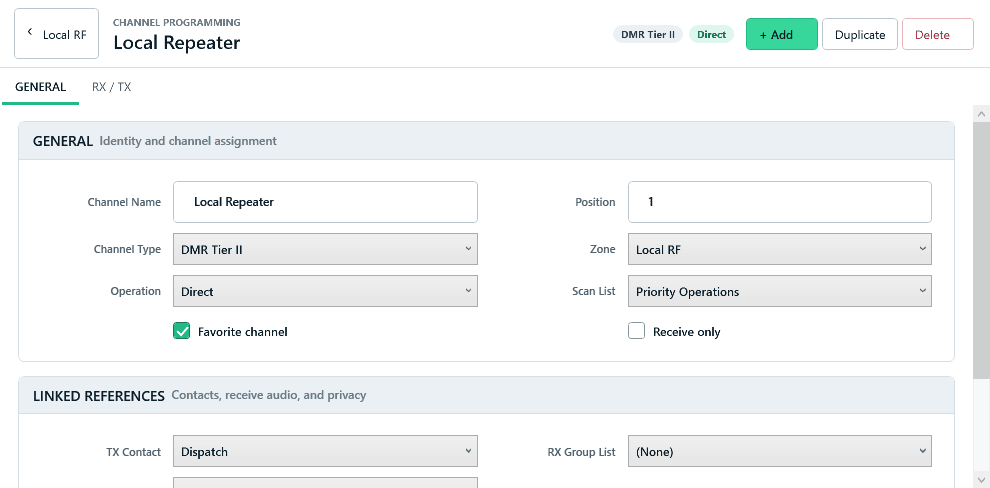Uncheck the Favorite channel checkbox
Screen dimensions: 990x488
click(182, 331)
